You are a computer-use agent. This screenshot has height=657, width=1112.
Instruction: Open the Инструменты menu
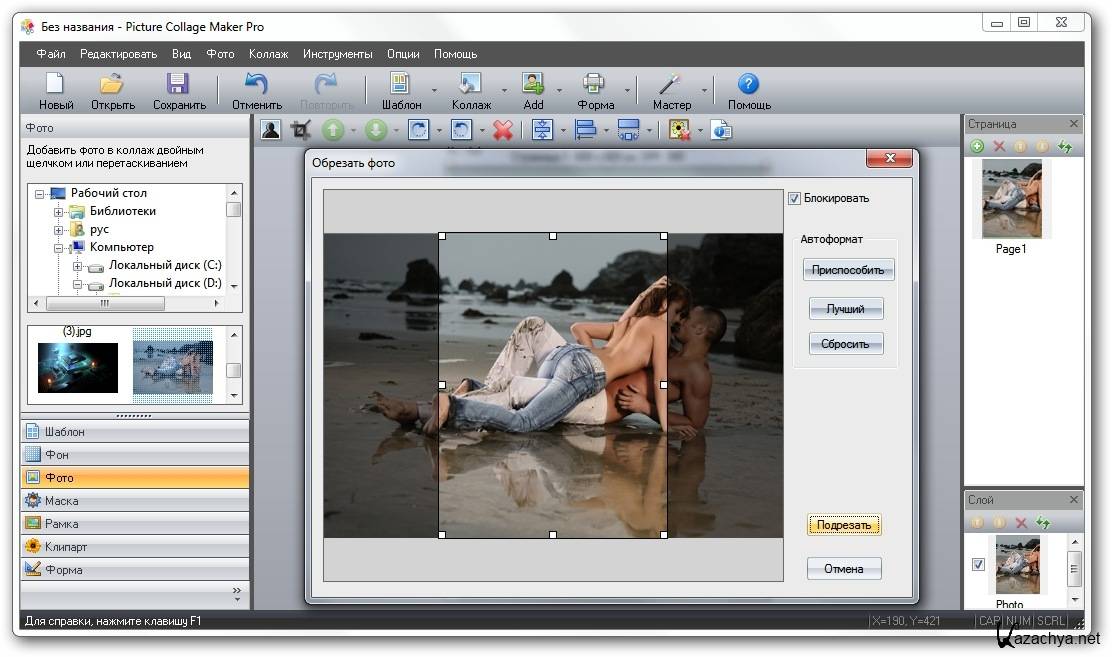pos(337,54)
